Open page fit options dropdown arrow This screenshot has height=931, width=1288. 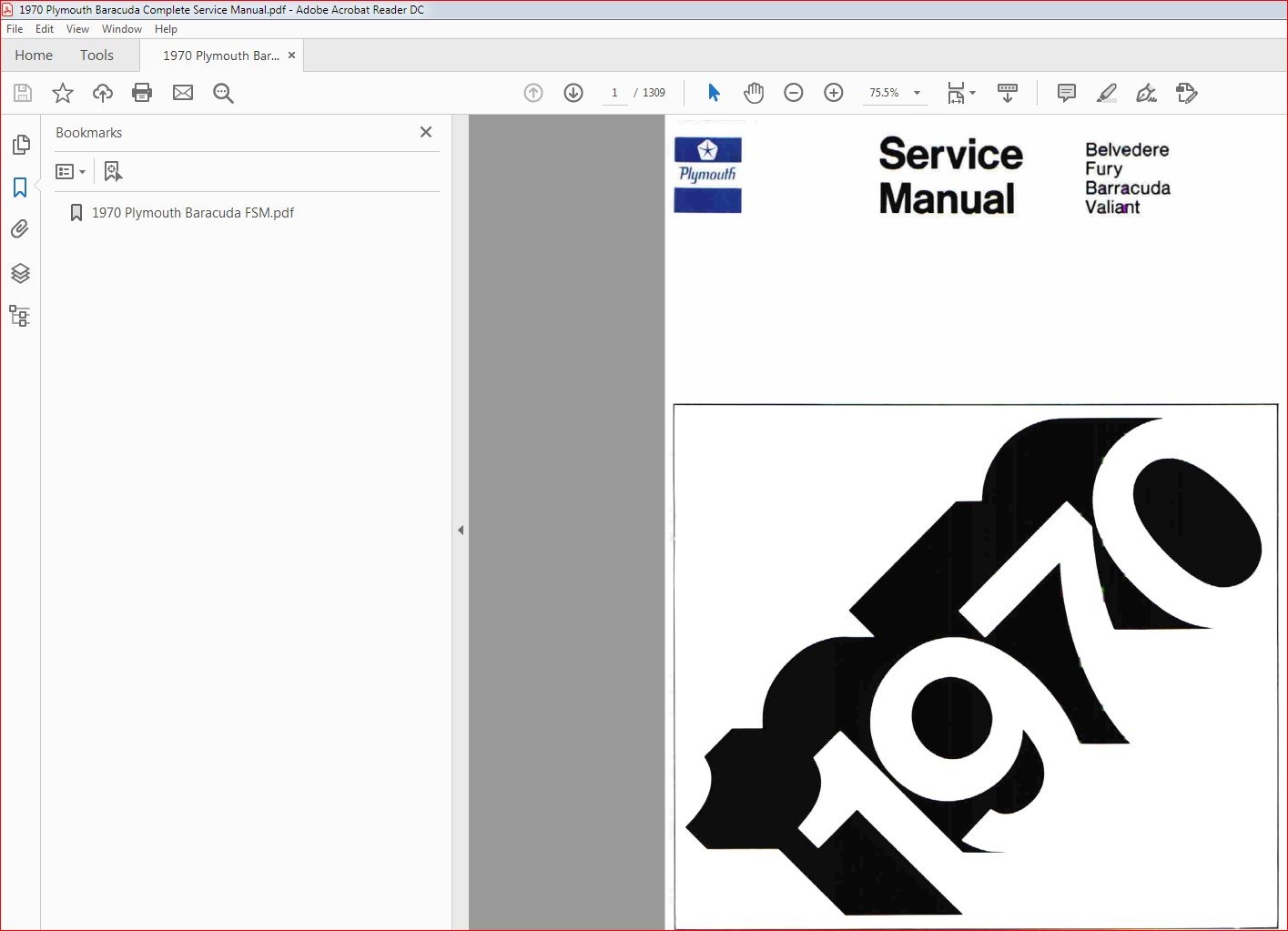(x=973, y=93)
